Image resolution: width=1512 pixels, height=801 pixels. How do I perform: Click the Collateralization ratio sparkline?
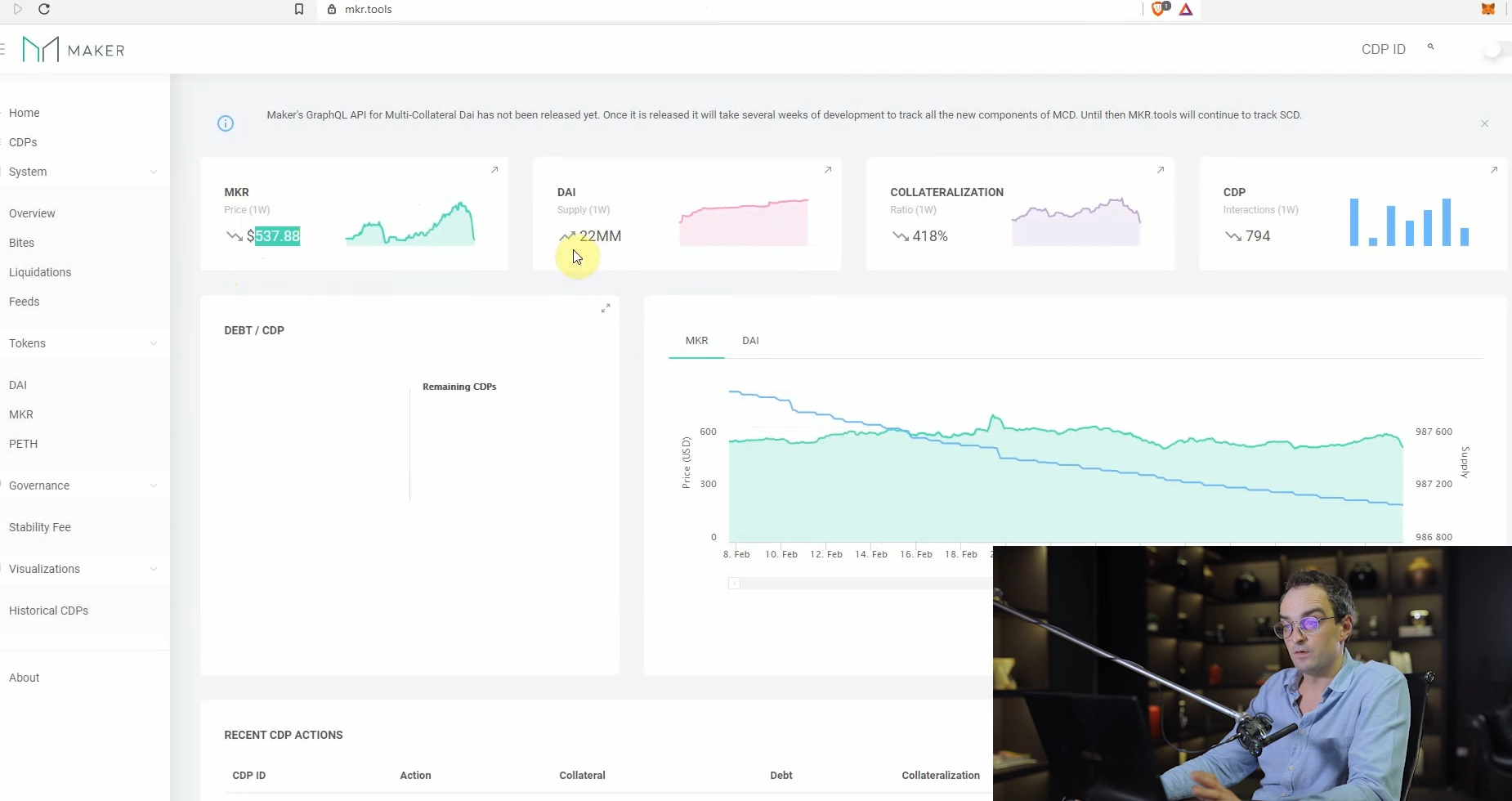(x=1076, y=222)
